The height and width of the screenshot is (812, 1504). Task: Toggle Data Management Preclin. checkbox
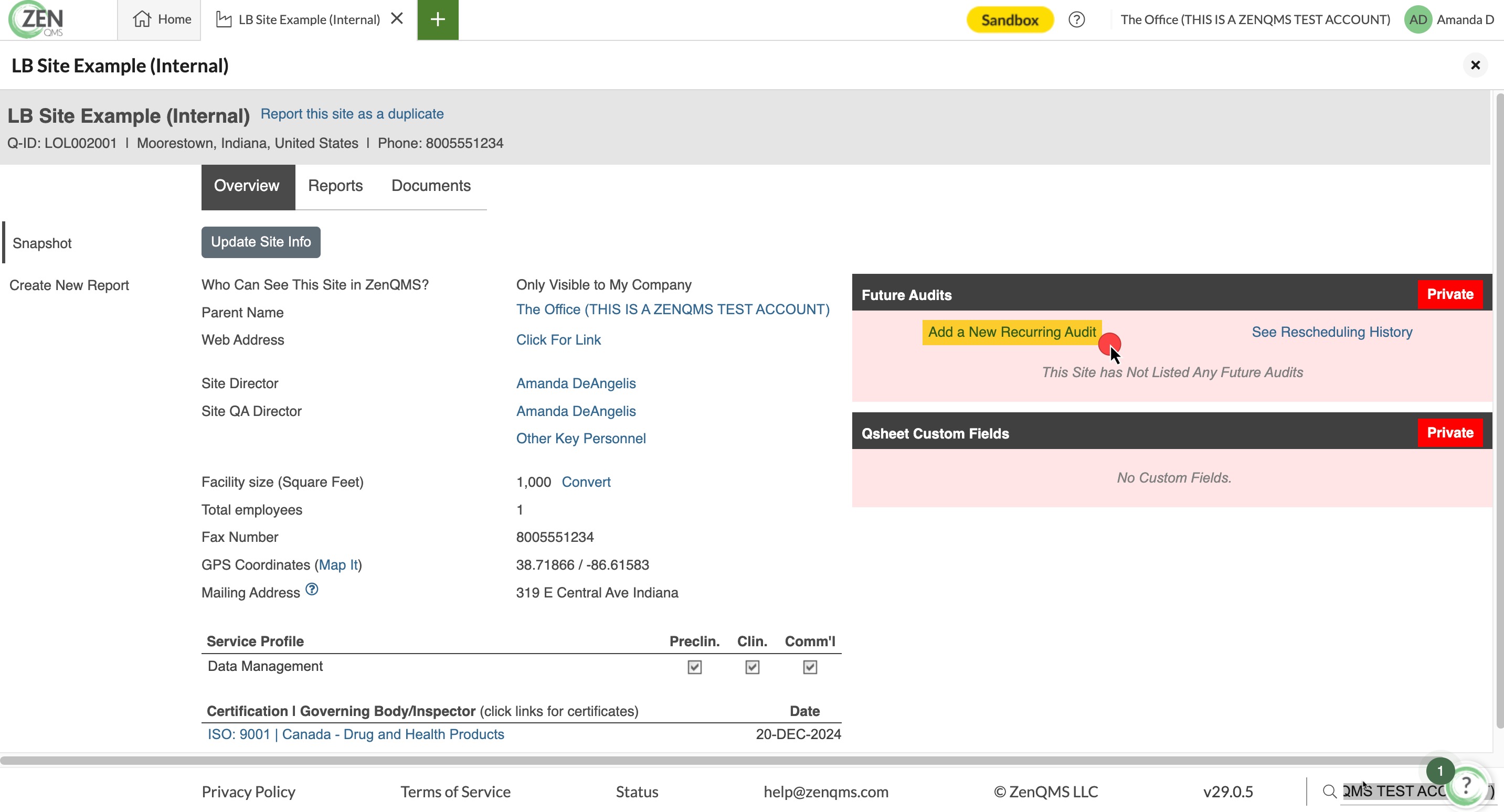(x=694, y=667)
